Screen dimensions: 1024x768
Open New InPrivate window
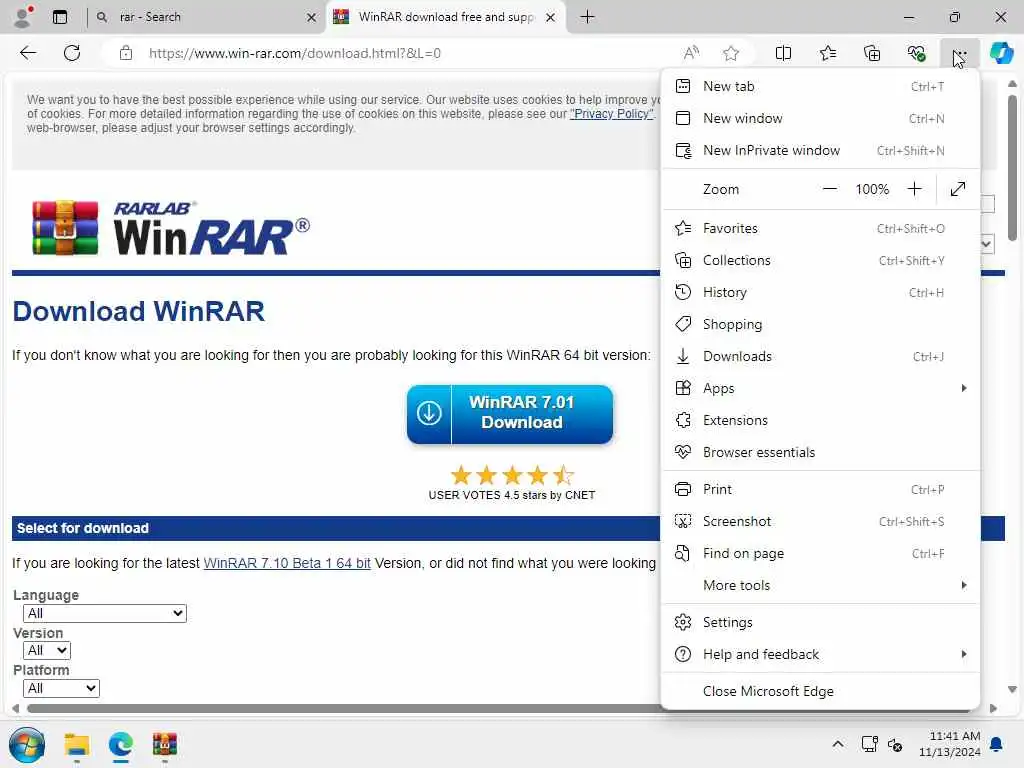[x=820, y=150]
